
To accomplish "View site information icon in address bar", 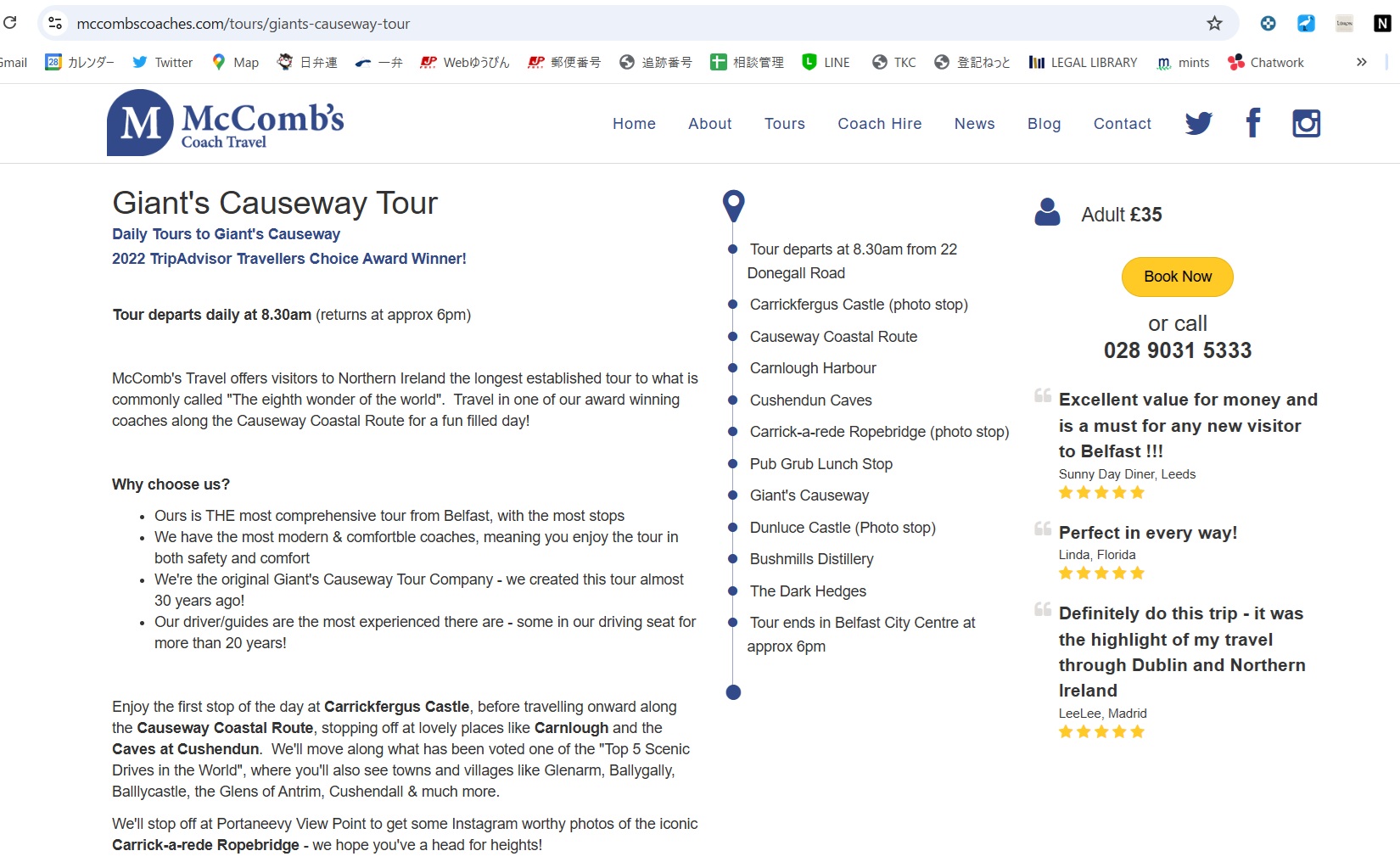I will click(56, 24).
